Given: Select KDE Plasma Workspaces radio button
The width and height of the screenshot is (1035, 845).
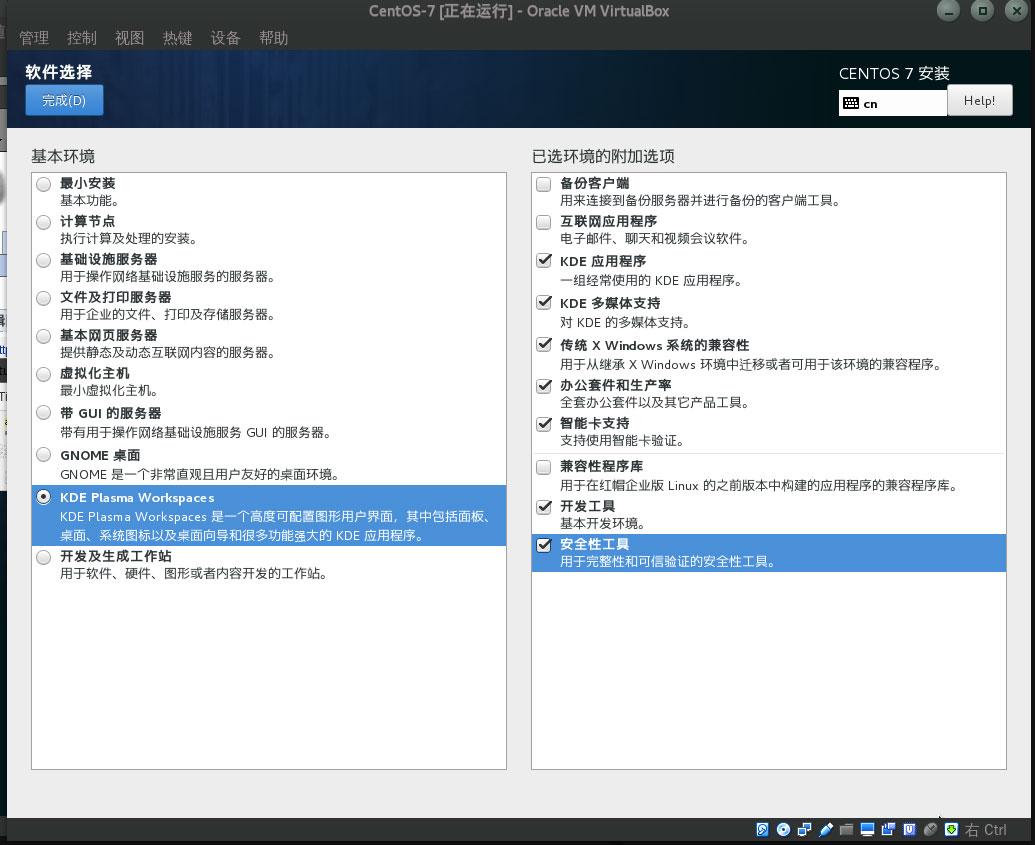Looking at the screenshot, I should (x=44, y=497).
